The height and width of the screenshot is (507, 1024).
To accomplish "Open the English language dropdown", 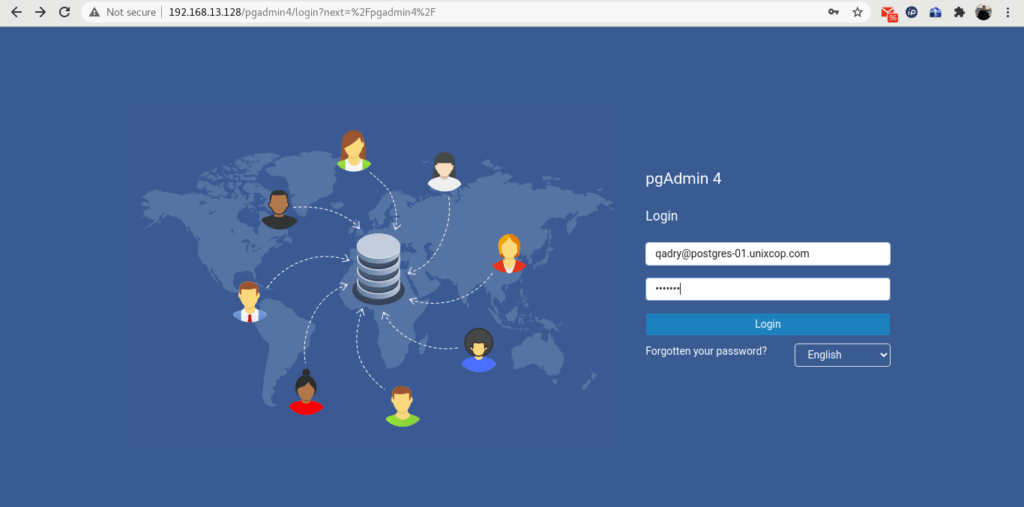I will pyautogui.click(x=842, y=355).
